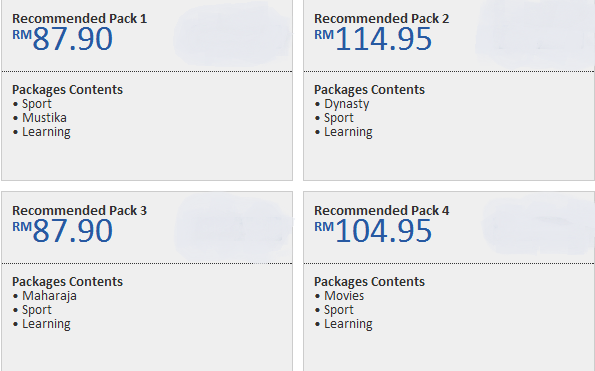Open the Recommended Pack 2 heading
This screenshot has height=371, width=595.
pos(381,19)
